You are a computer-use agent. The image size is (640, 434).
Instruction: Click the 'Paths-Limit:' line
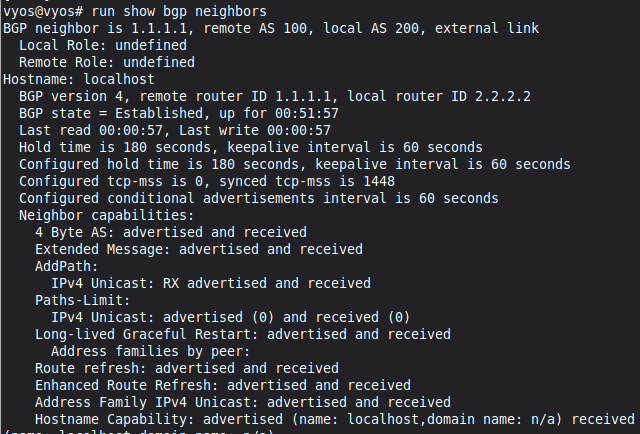pyautogui.click(x=83, y=301)
